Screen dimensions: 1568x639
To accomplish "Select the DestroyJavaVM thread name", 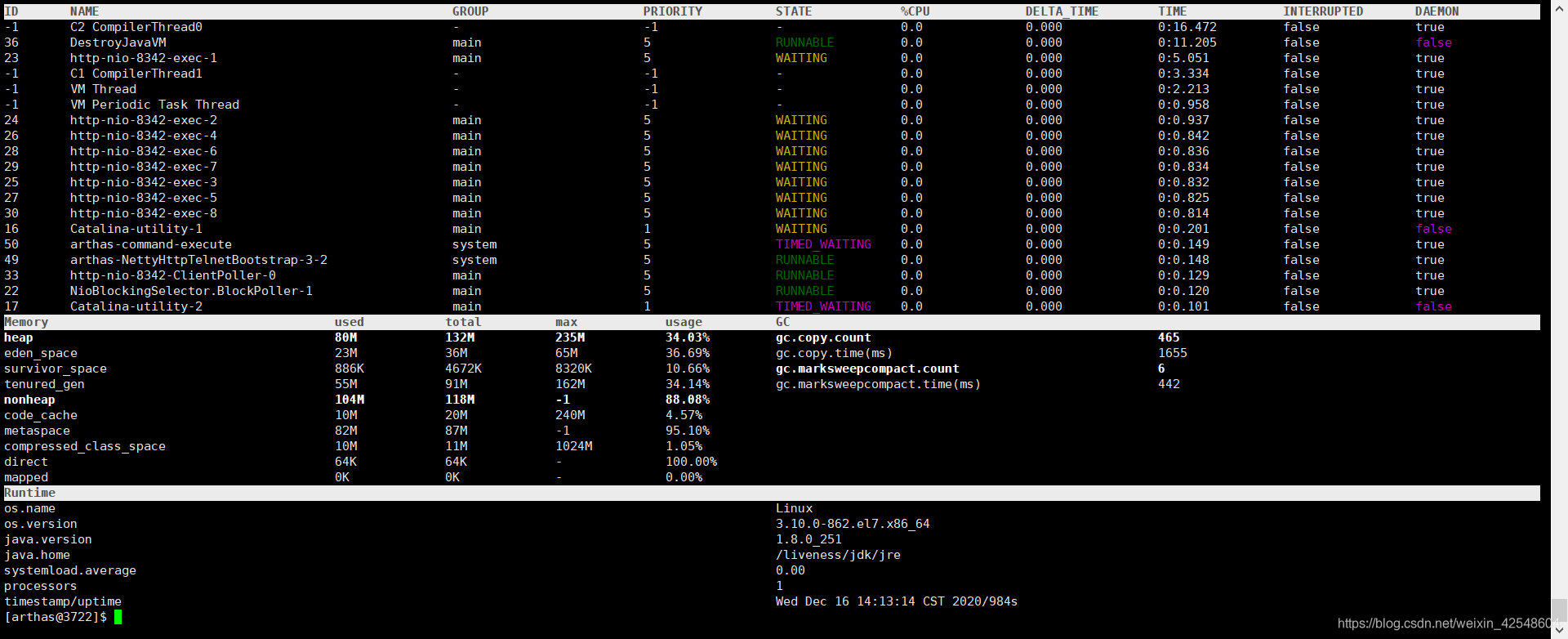I will (118, 42).
